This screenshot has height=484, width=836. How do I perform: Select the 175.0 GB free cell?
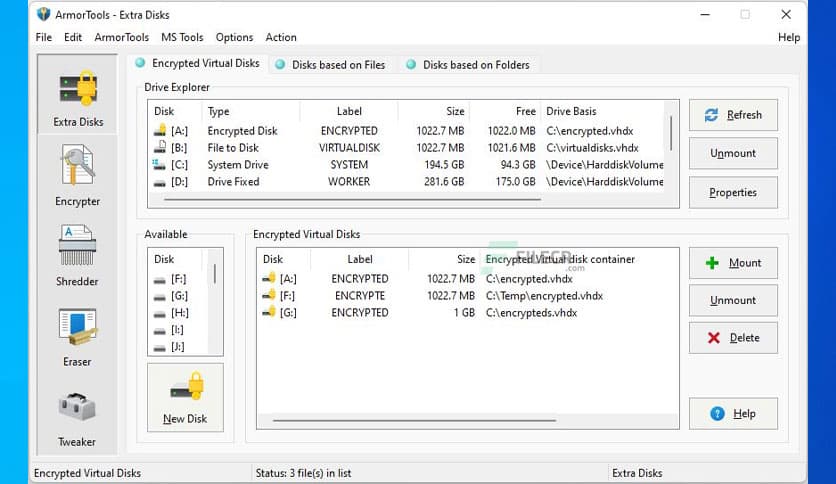515,182
